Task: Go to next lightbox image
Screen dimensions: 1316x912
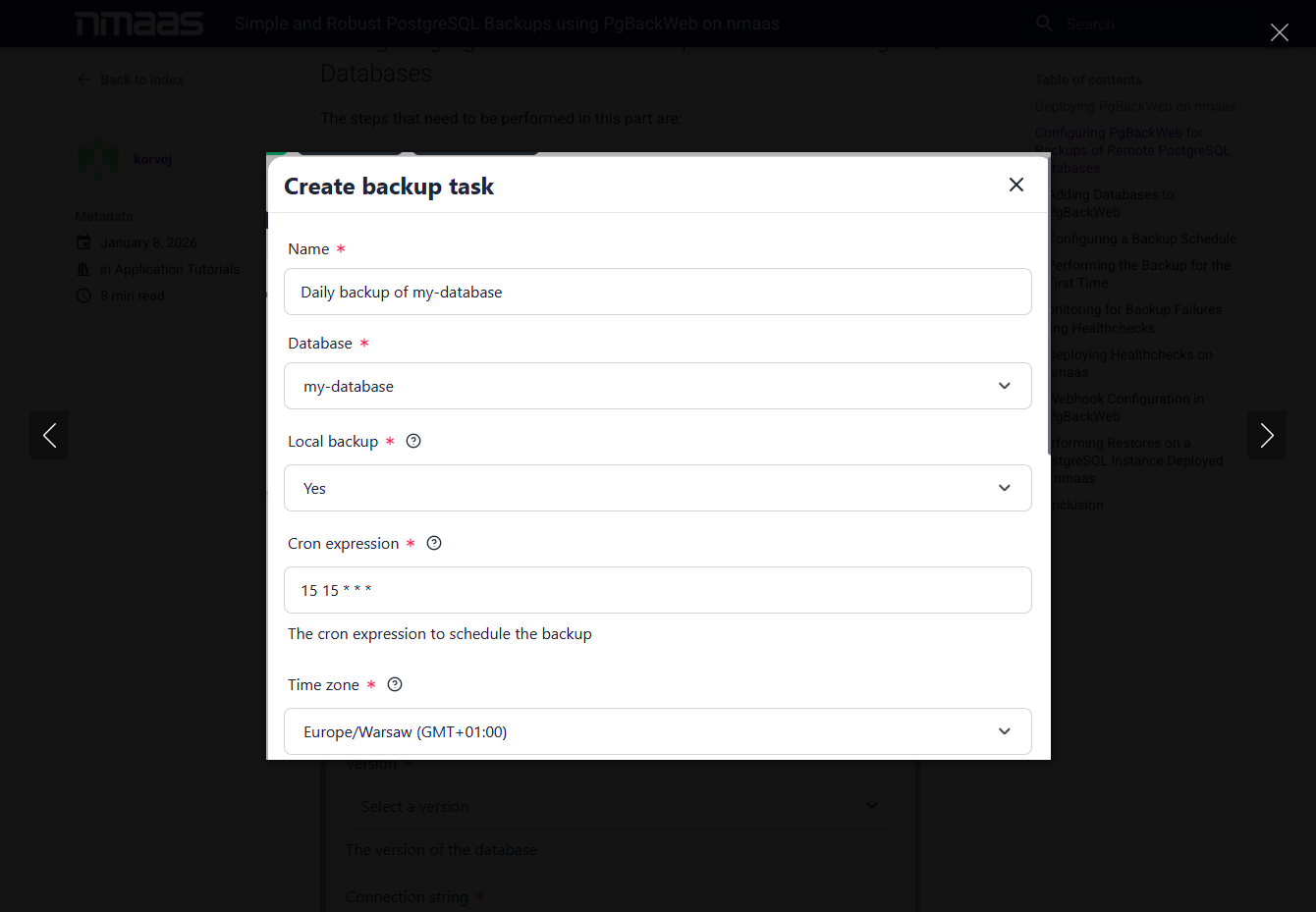Action: pos(1267,435)
